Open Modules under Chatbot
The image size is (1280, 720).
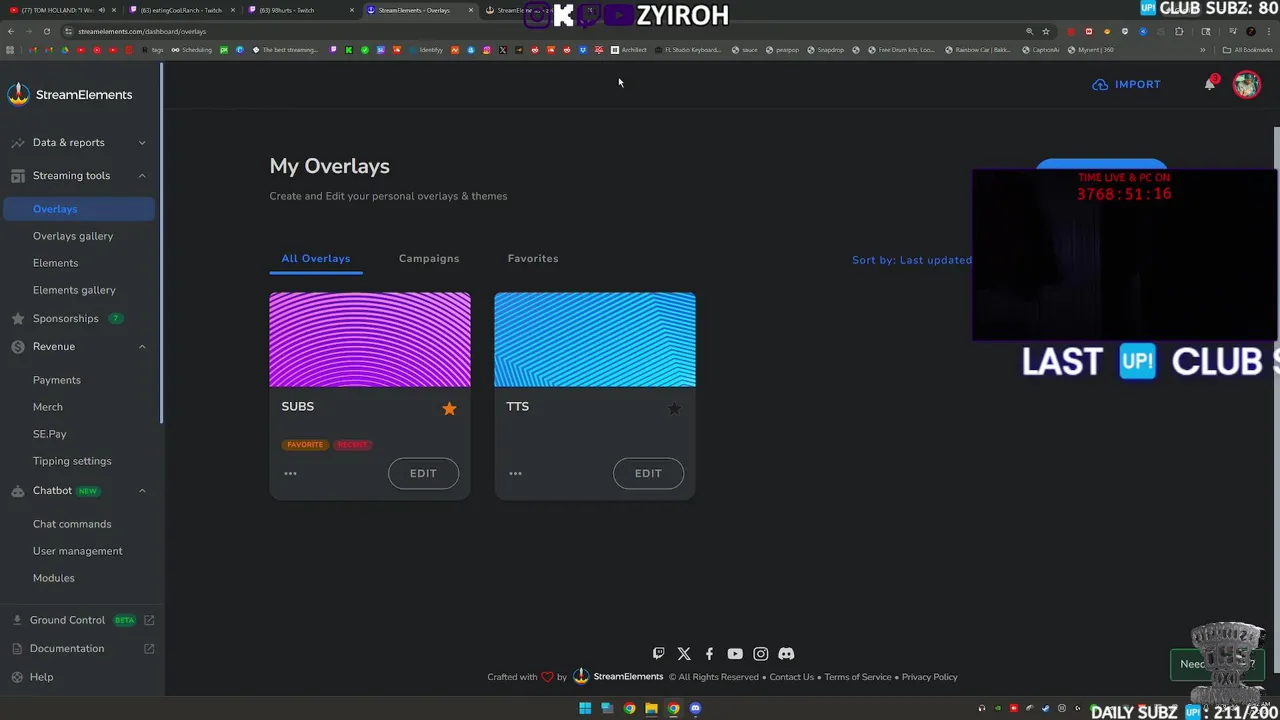click(54, 578)
